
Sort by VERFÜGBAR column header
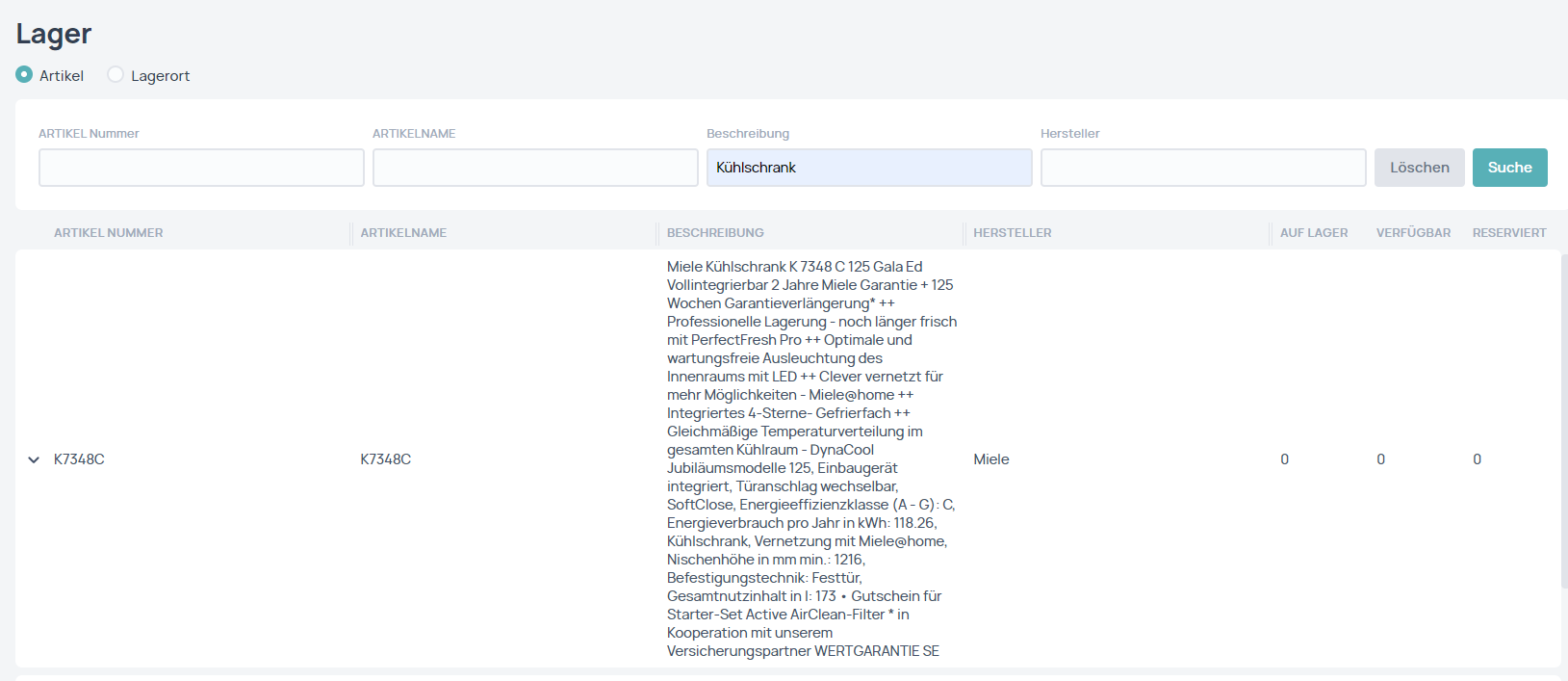click(1413, 233)
